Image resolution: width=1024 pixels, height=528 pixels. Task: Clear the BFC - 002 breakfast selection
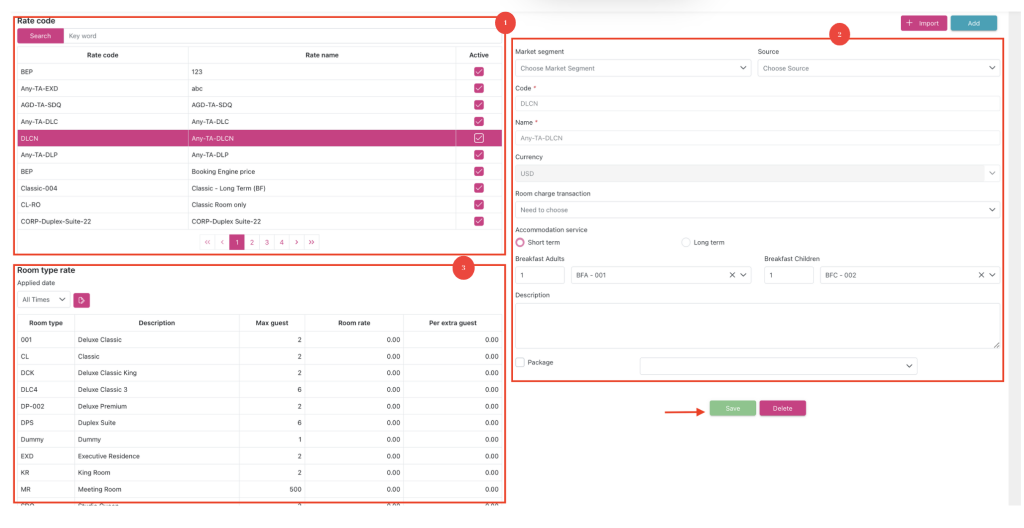click(980, 276)
